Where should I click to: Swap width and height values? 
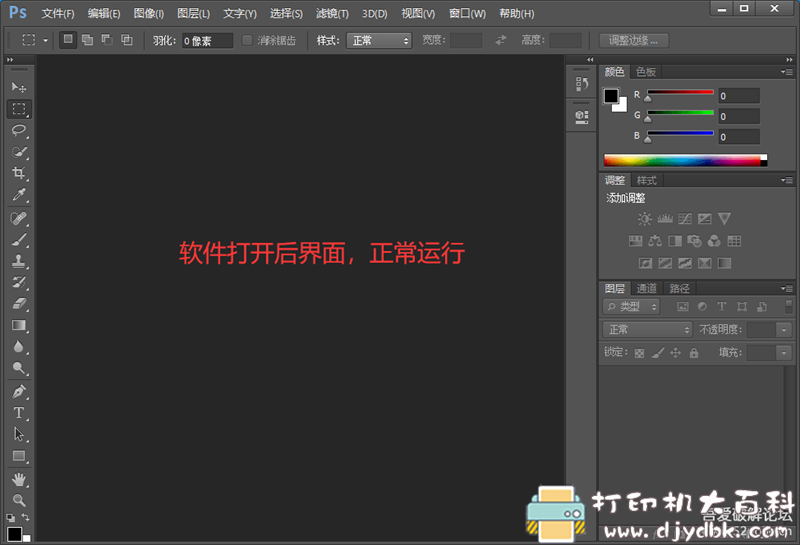(x=501, y=40)
